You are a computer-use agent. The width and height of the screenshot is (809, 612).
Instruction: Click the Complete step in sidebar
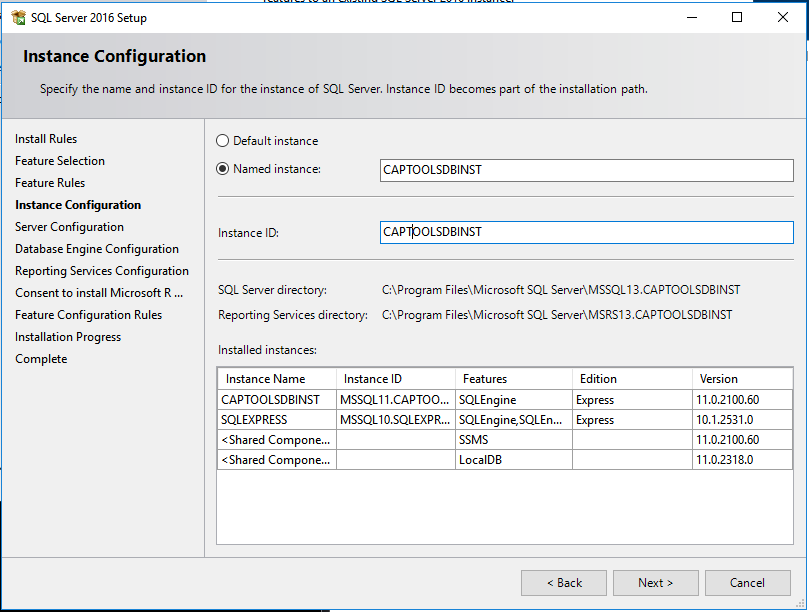40,358
